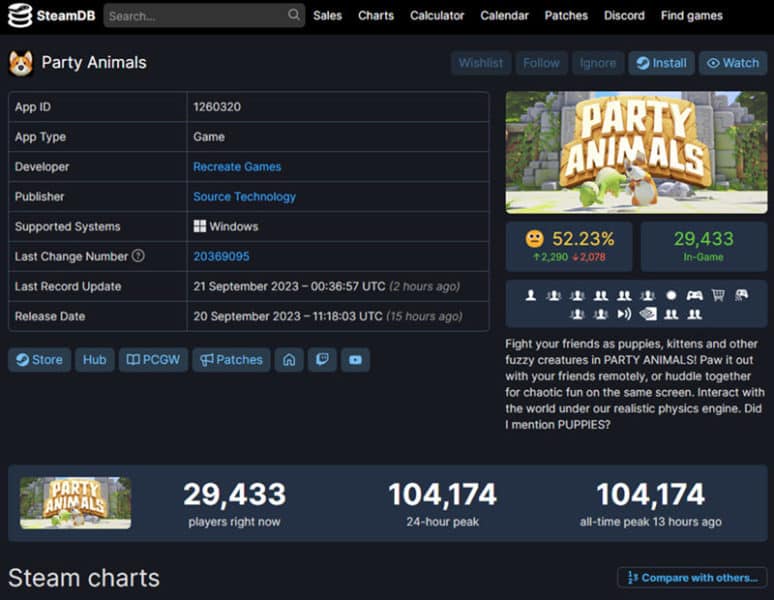The height and width of the screenshot is (600, 774).
Task: Select the single-player category icon
Action: pyautogui.click(x=531, y=295)
